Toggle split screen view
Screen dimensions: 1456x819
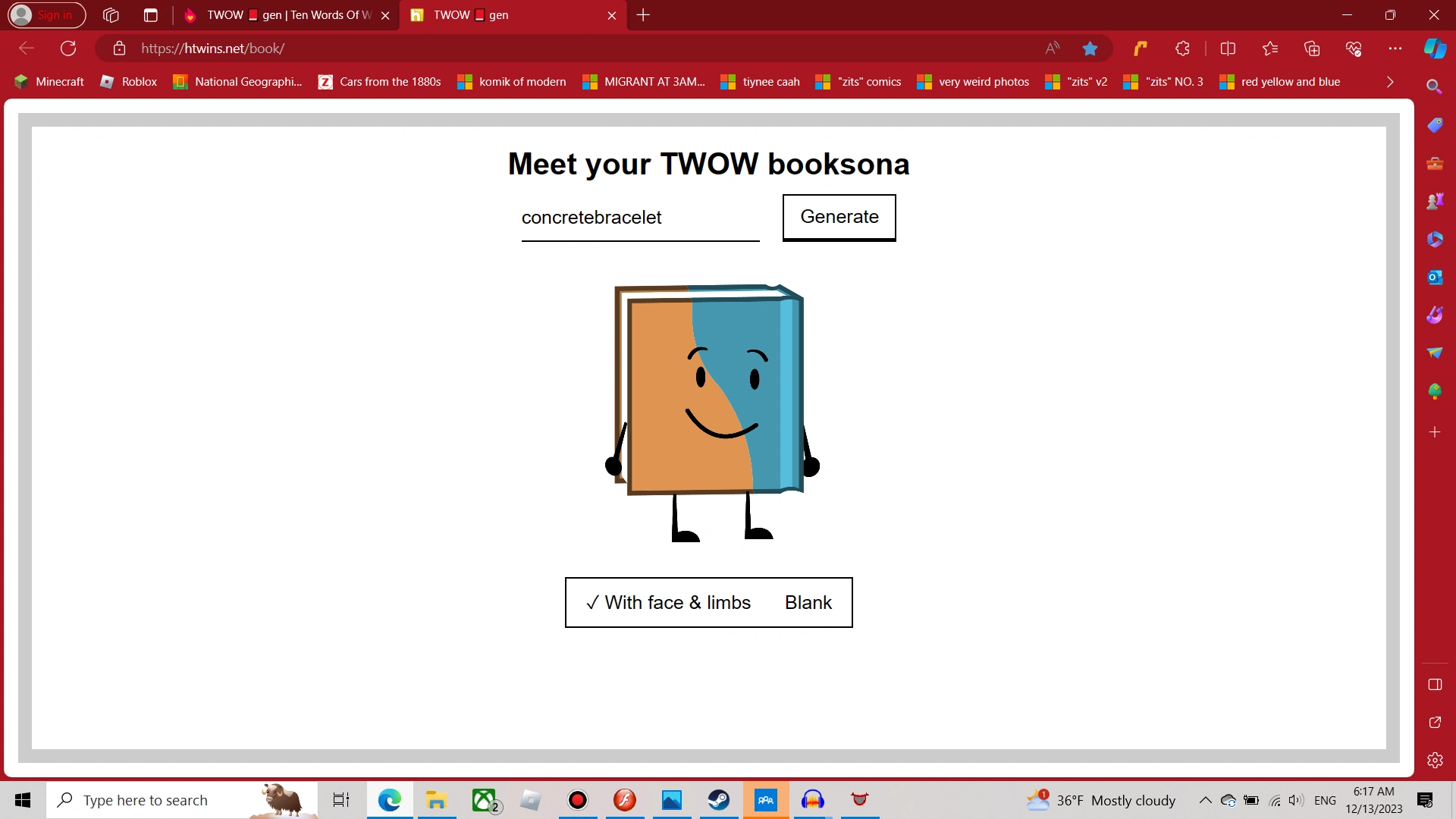point(1228,48)
